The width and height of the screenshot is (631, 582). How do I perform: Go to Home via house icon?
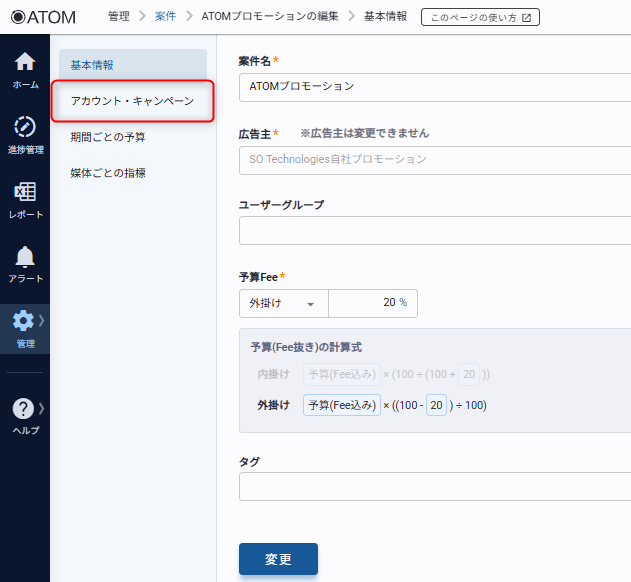pos(25,62)
